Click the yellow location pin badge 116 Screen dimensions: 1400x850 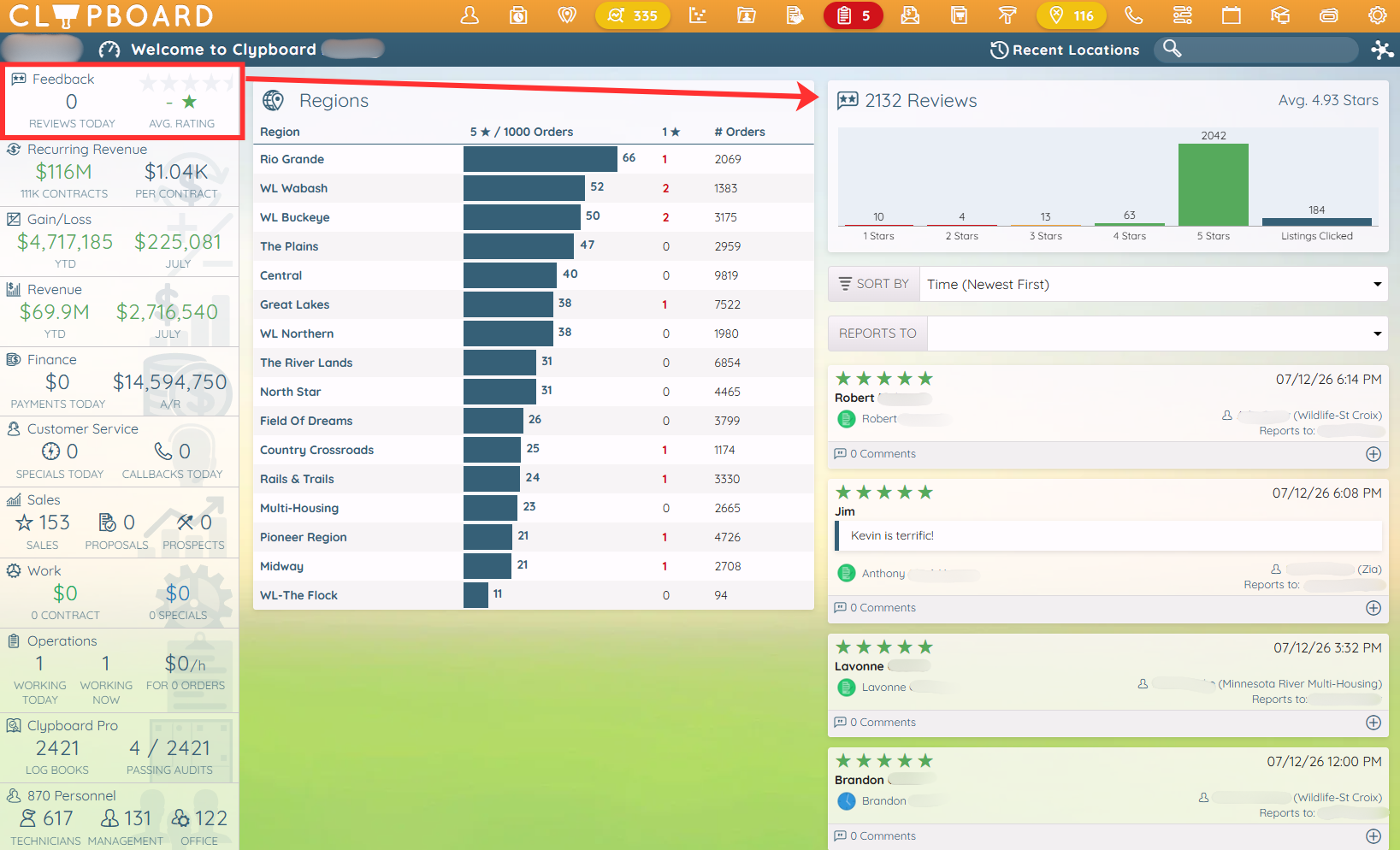coord(1072,15)
